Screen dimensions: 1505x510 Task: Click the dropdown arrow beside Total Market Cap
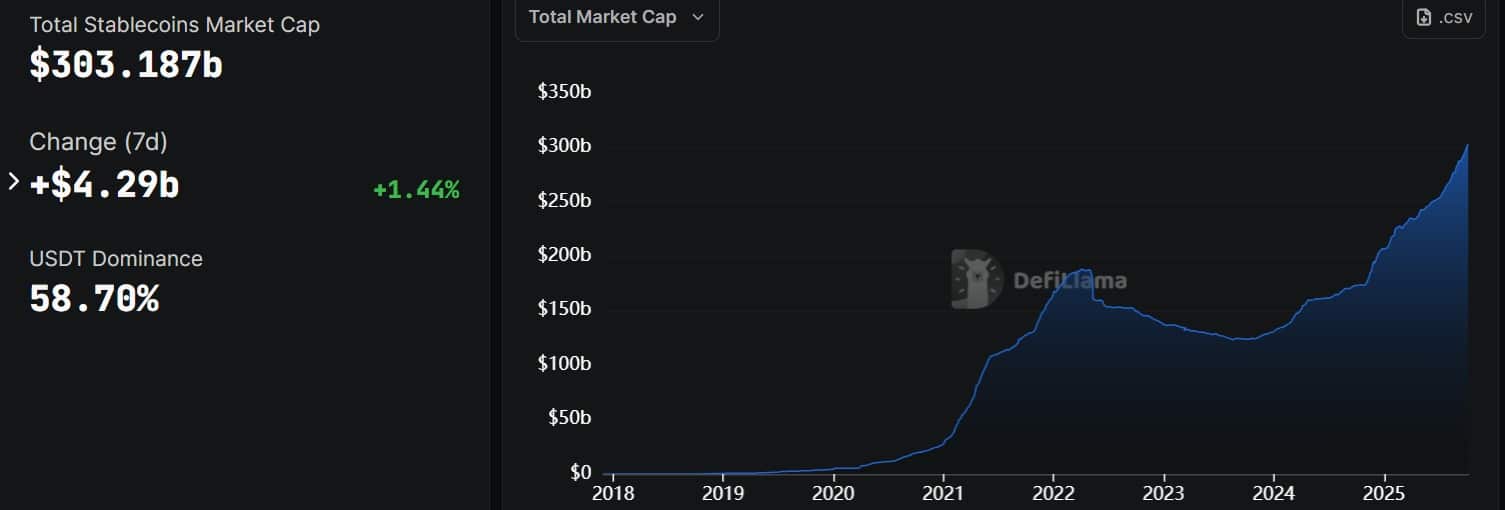click(x=698, y=17)
